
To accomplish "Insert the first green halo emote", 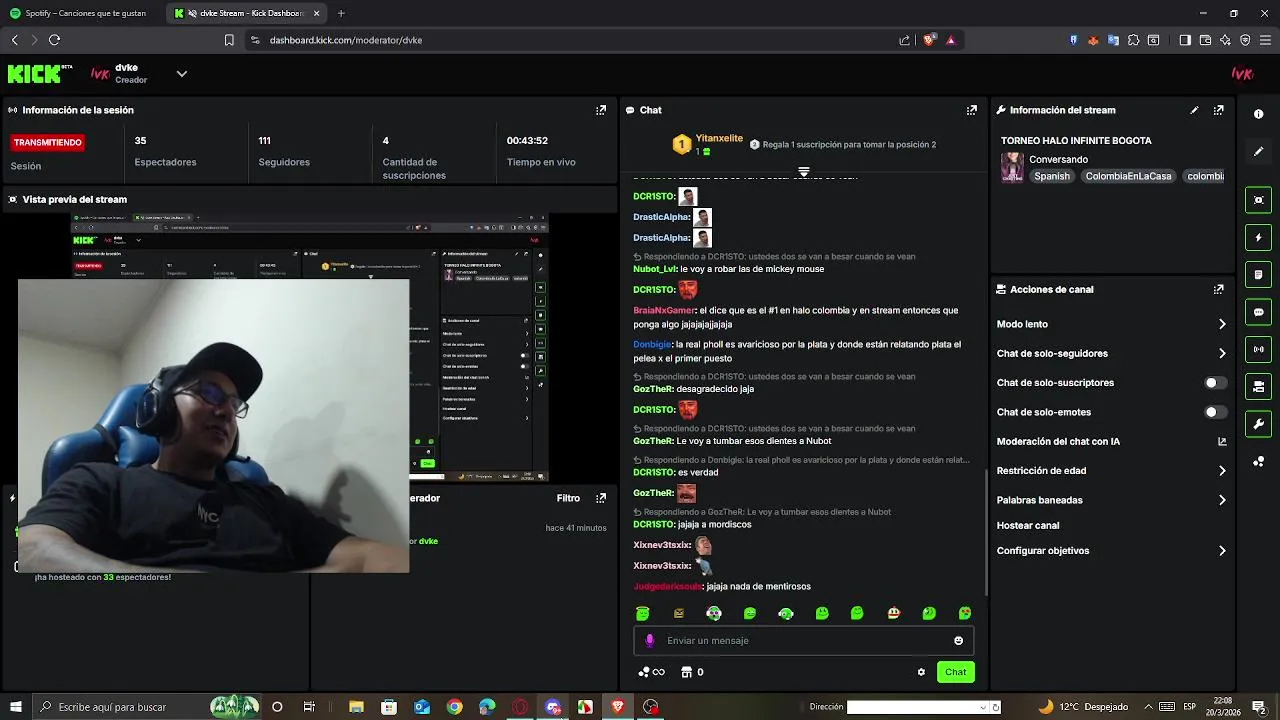I will 643,613.
